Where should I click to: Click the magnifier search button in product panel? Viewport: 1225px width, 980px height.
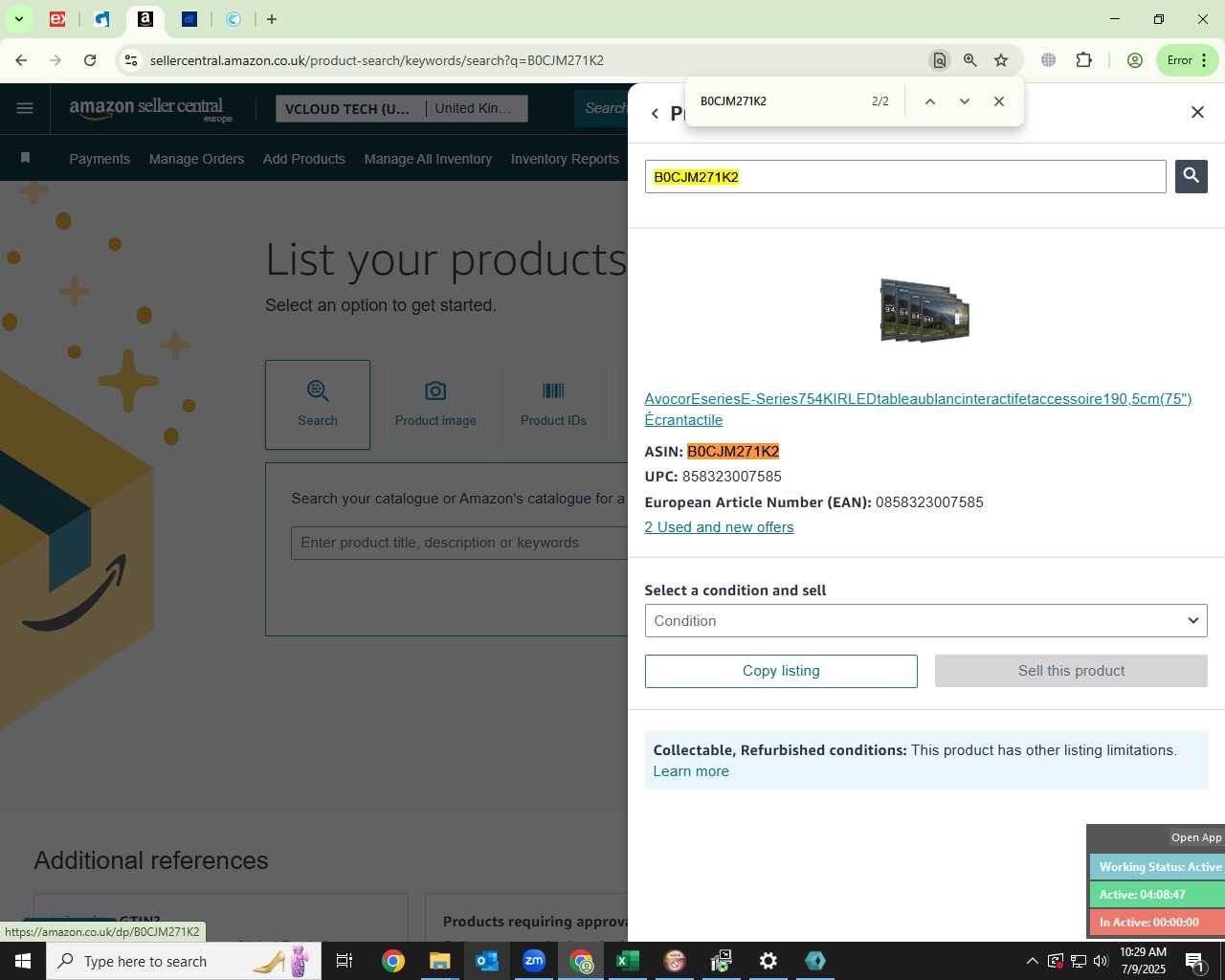1191,176
